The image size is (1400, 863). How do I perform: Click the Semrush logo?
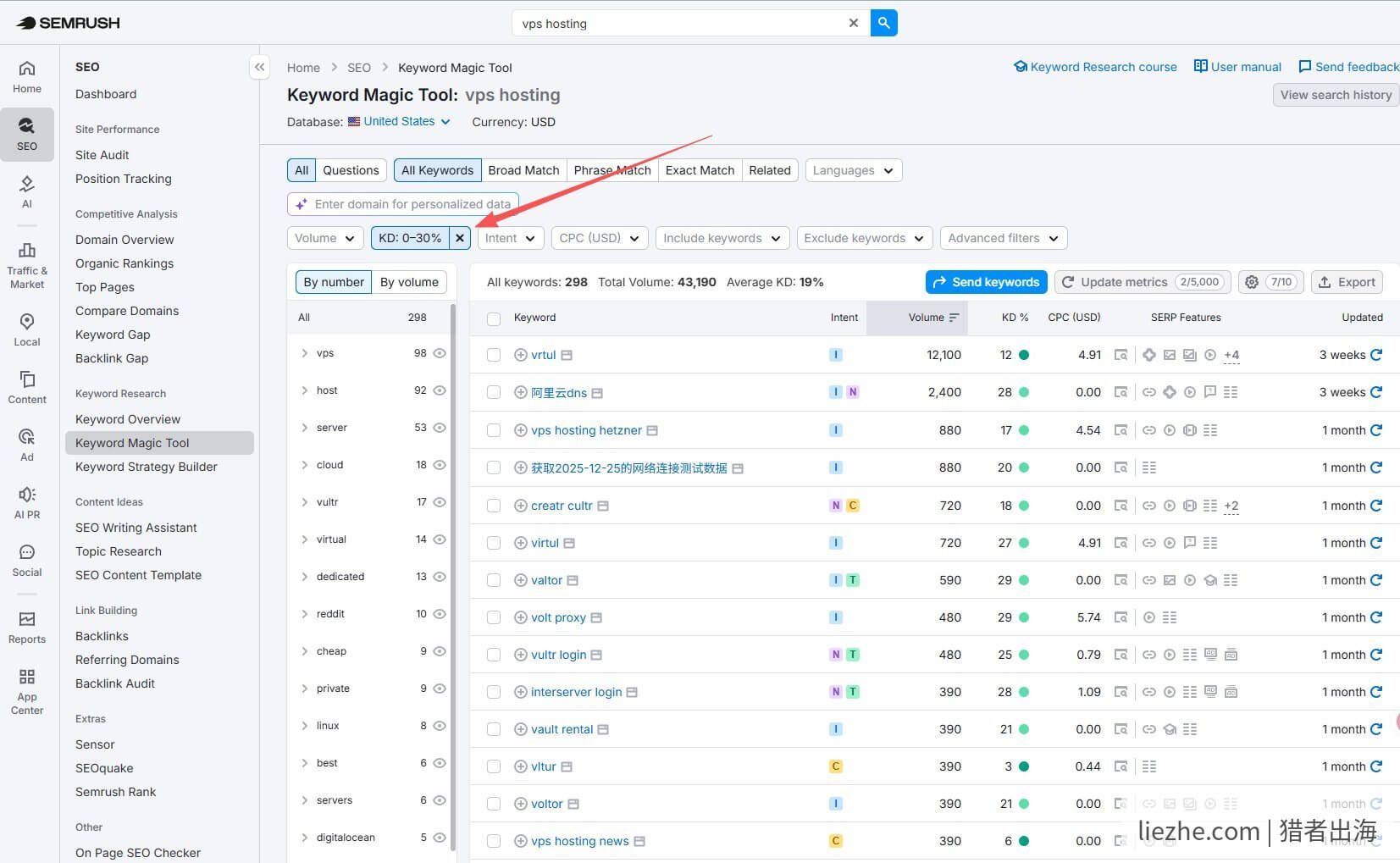pyautogui.click(x=69, y=23)
